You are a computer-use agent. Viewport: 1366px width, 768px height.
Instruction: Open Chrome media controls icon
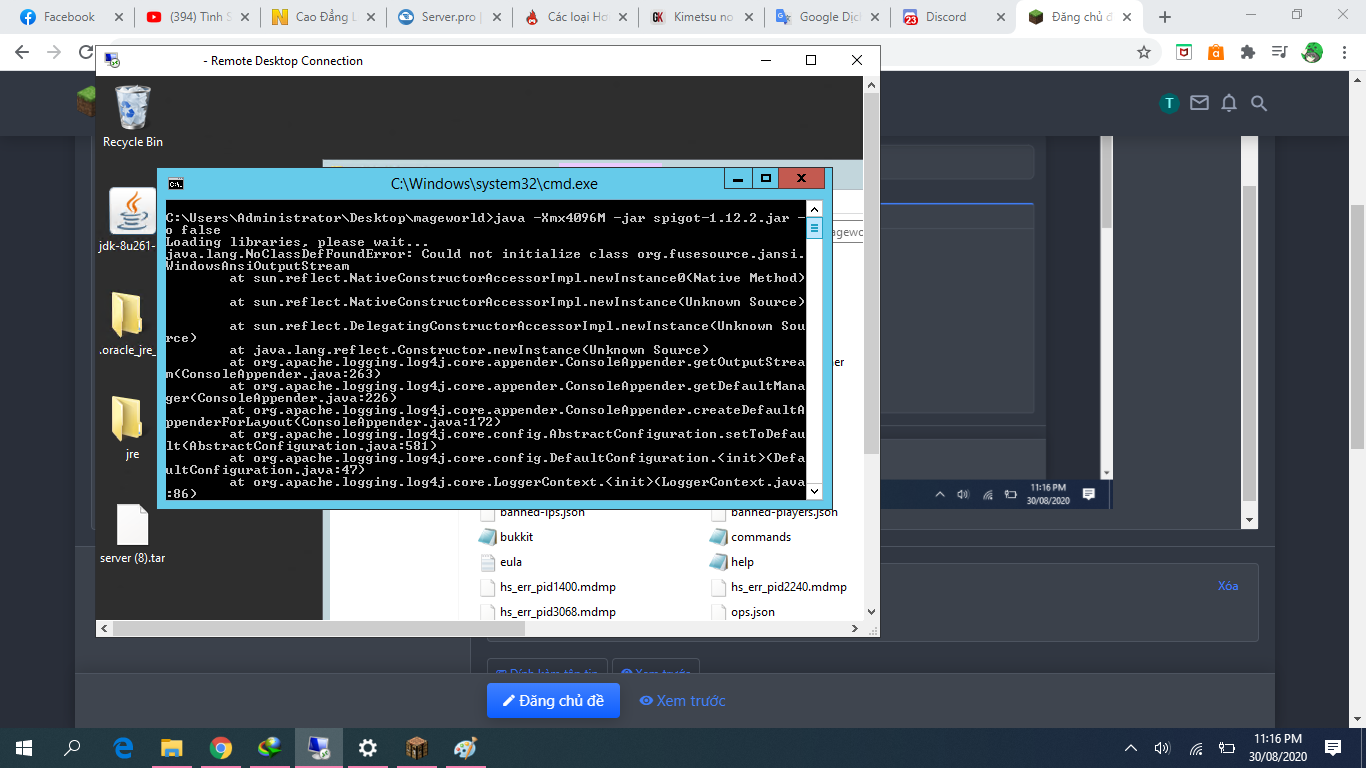[1279, 52]
